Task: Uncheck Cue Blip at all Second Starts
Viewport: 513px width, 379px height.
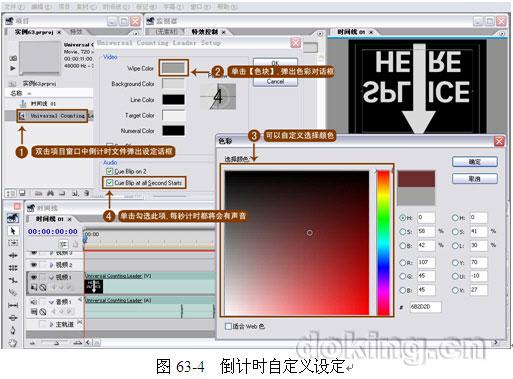Action: pyautogui.click(x=109, y=183)
